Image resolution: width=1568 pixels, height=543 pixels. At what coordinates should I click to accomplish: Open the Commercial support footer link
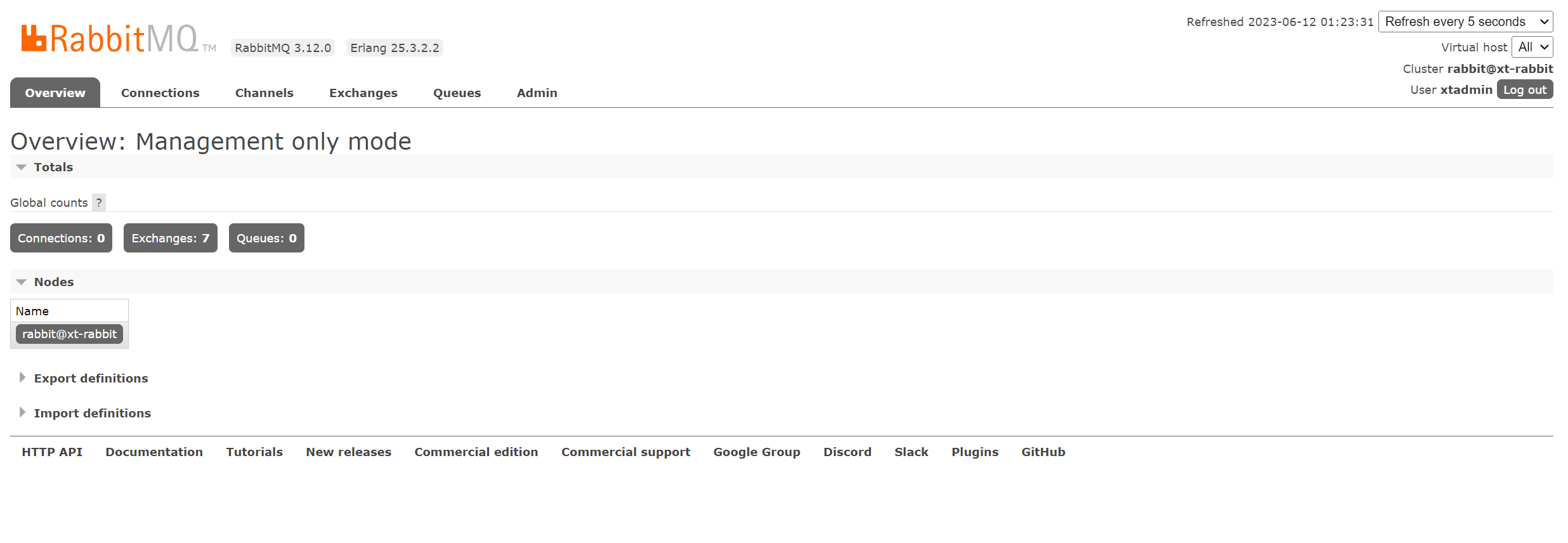pos(625,452)
